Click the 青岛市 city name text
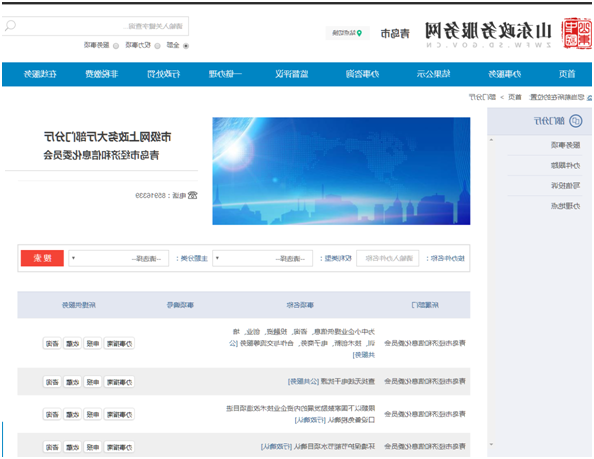Screen dimensions: 594x459 click(395, 34)
